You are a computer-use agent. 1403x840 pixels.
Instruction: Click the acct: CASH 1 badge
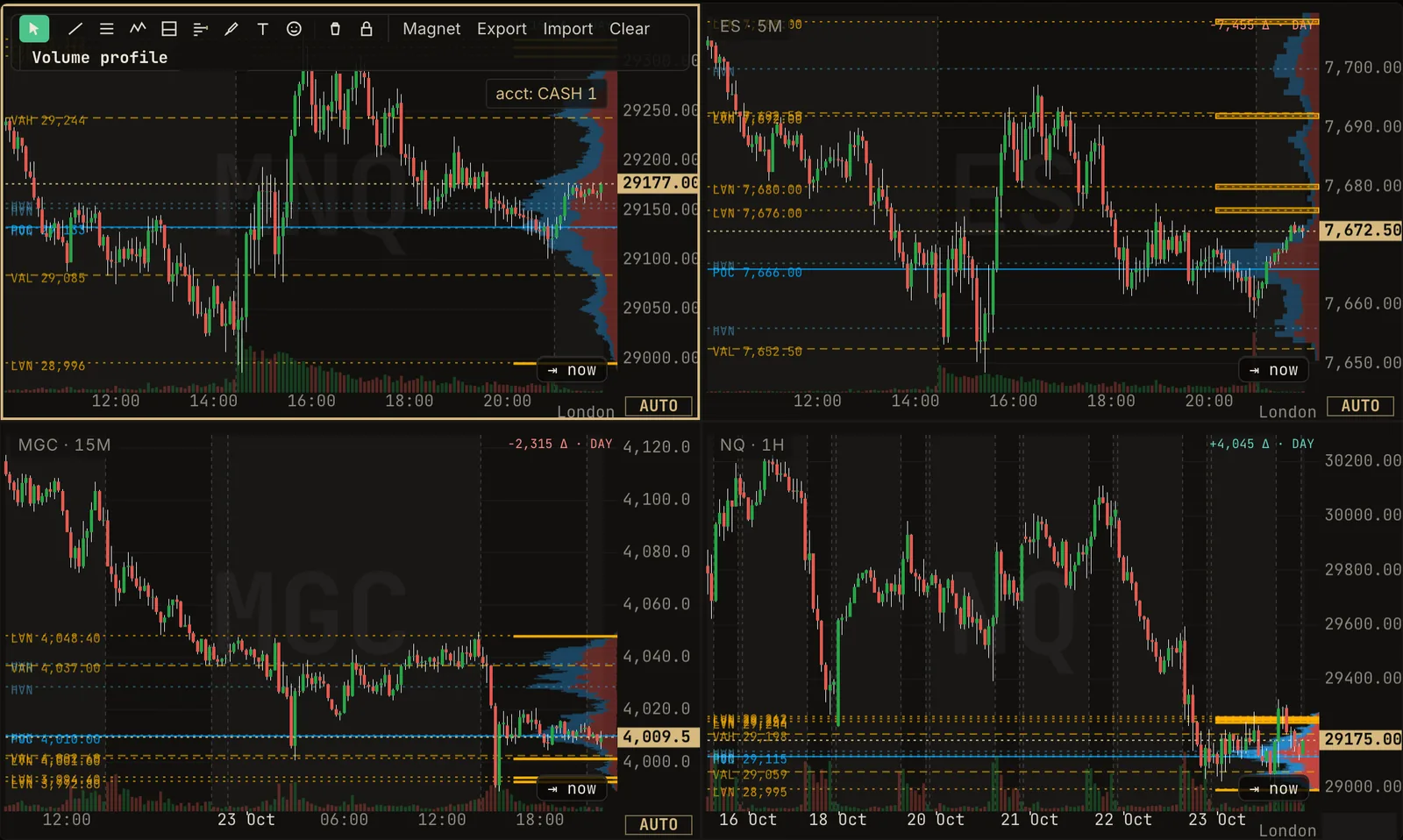click(x=545, y=94)
